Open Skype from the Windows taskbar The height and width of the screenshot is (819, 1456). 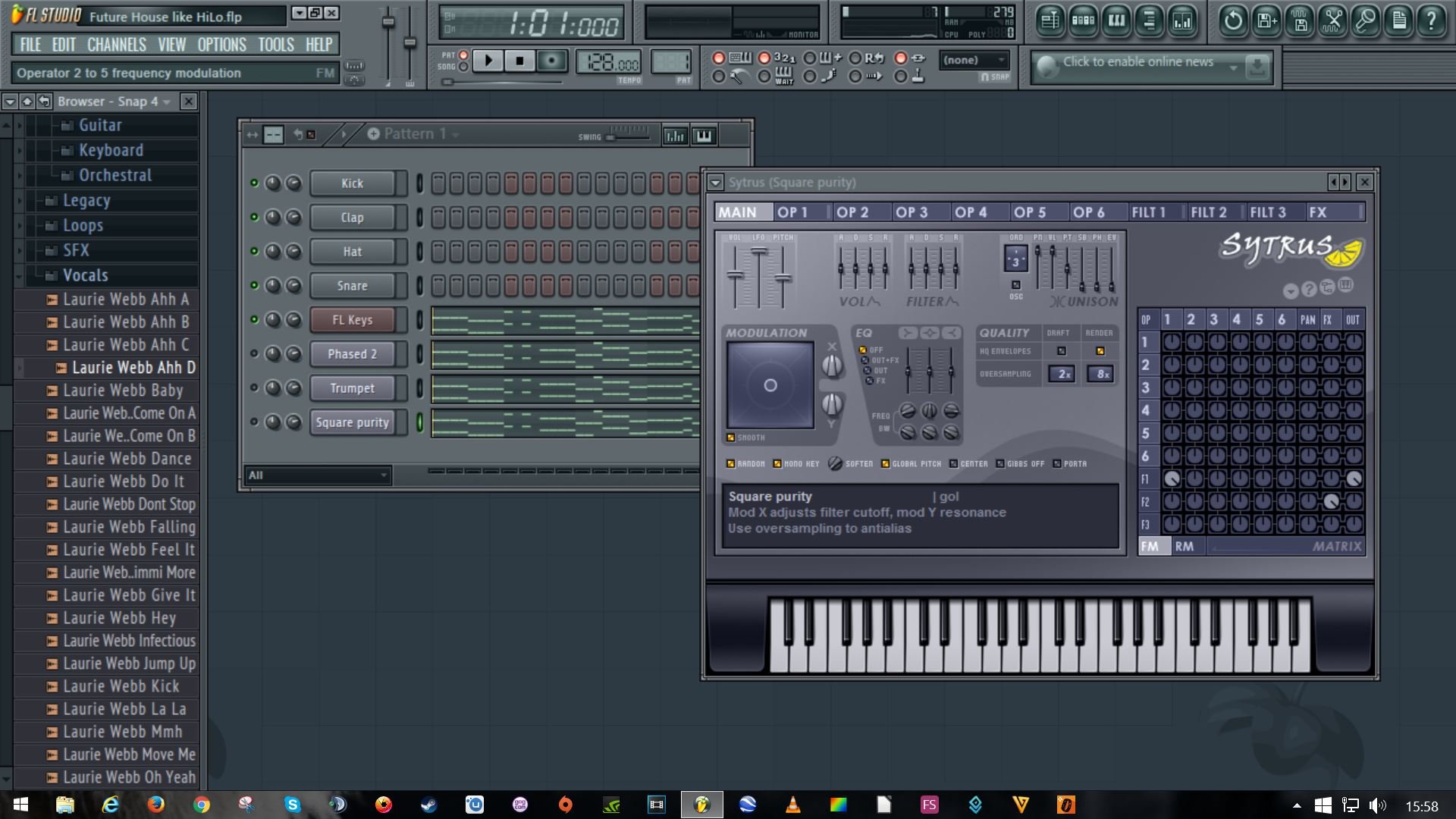click(x=293, y=805)
